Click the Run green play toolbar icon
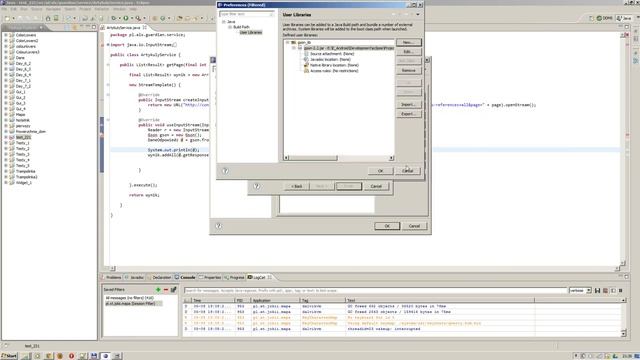 126,18
